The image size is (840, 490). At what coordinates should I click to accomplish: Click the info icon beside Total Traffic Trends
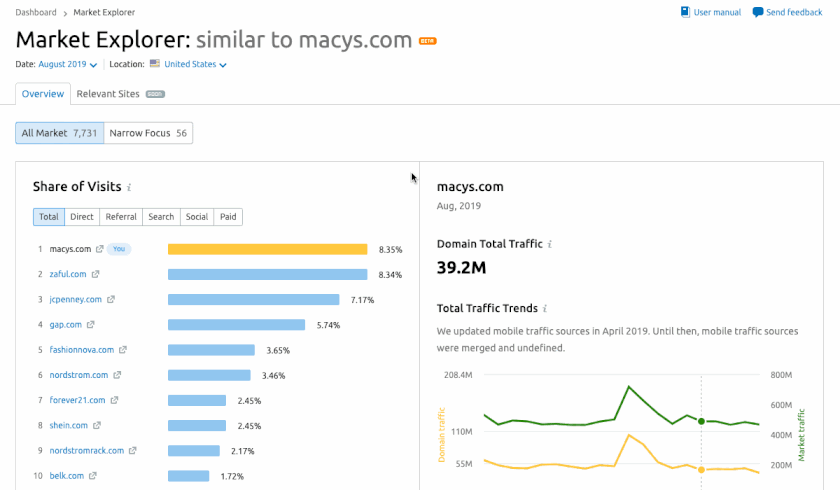(x=545, y=309)
